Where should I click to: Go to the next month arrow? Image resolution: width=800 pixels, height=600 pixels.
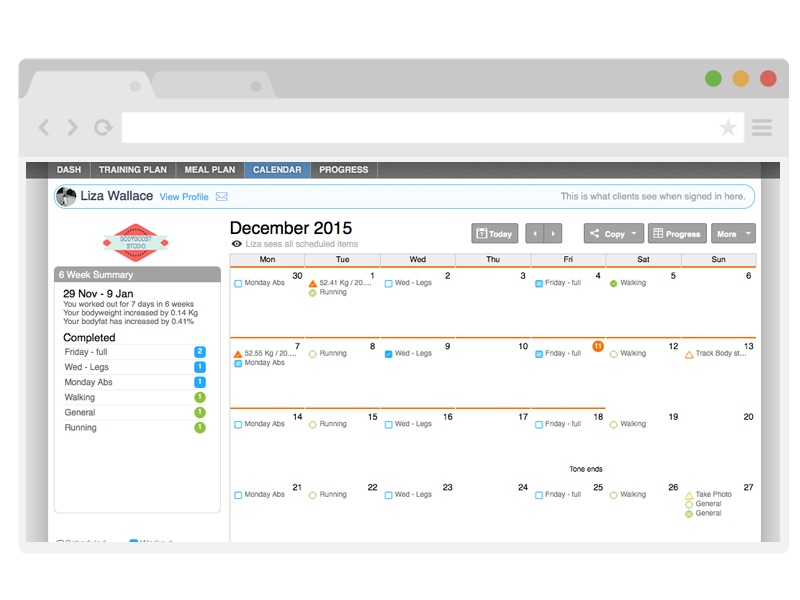click(553, 233)
